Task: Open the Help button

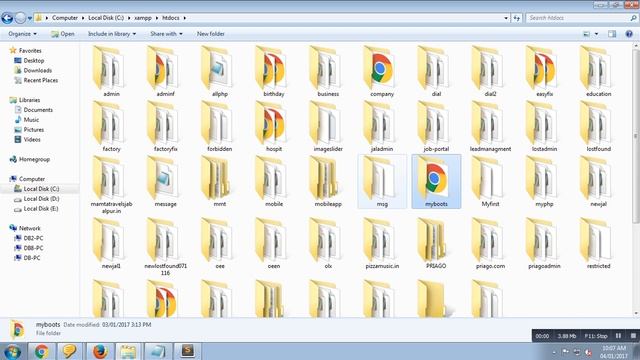Action: pos(629,34)
